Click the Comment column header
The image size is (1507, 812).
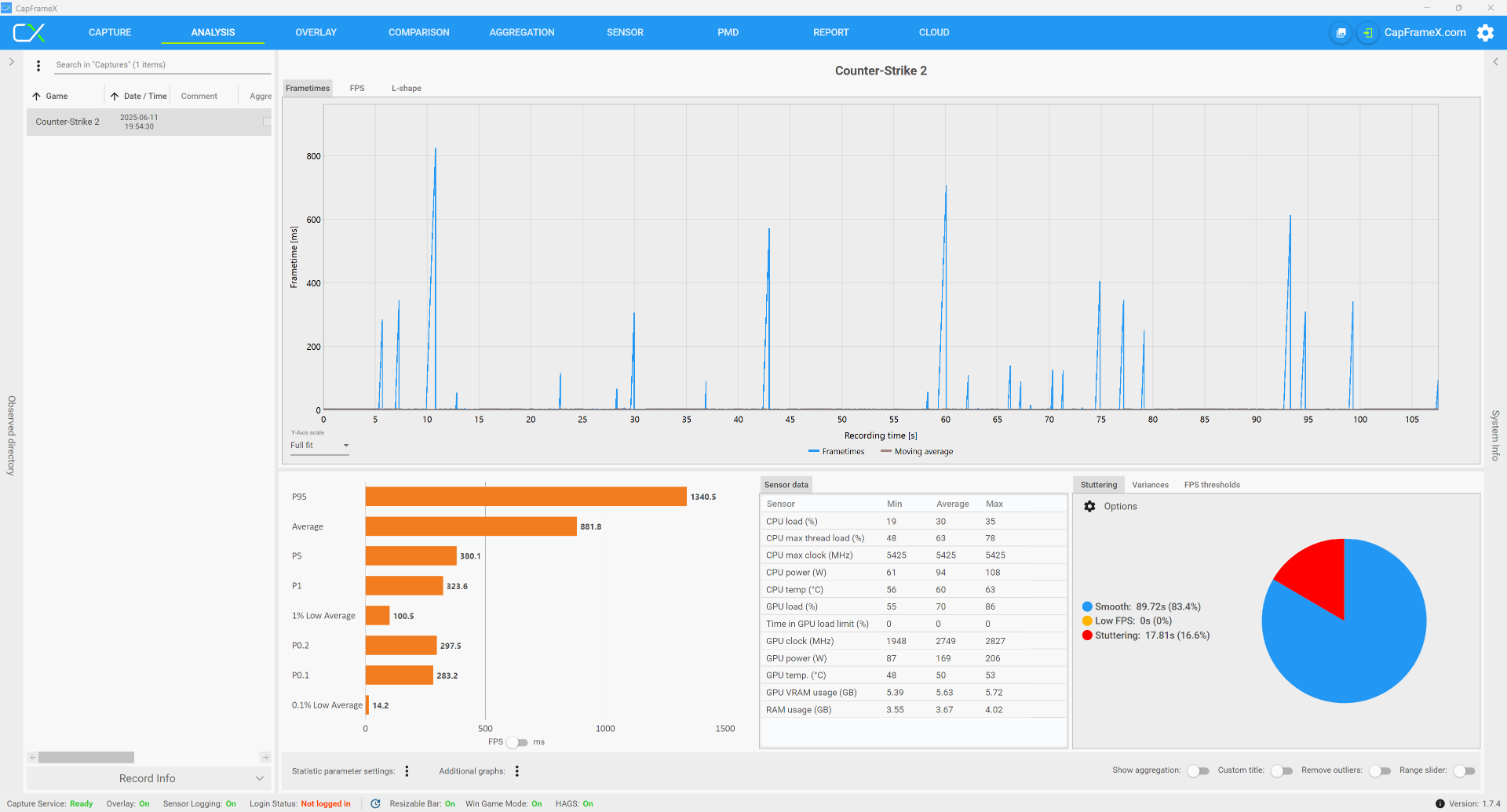pyautogui.click(x=199, y=96)
